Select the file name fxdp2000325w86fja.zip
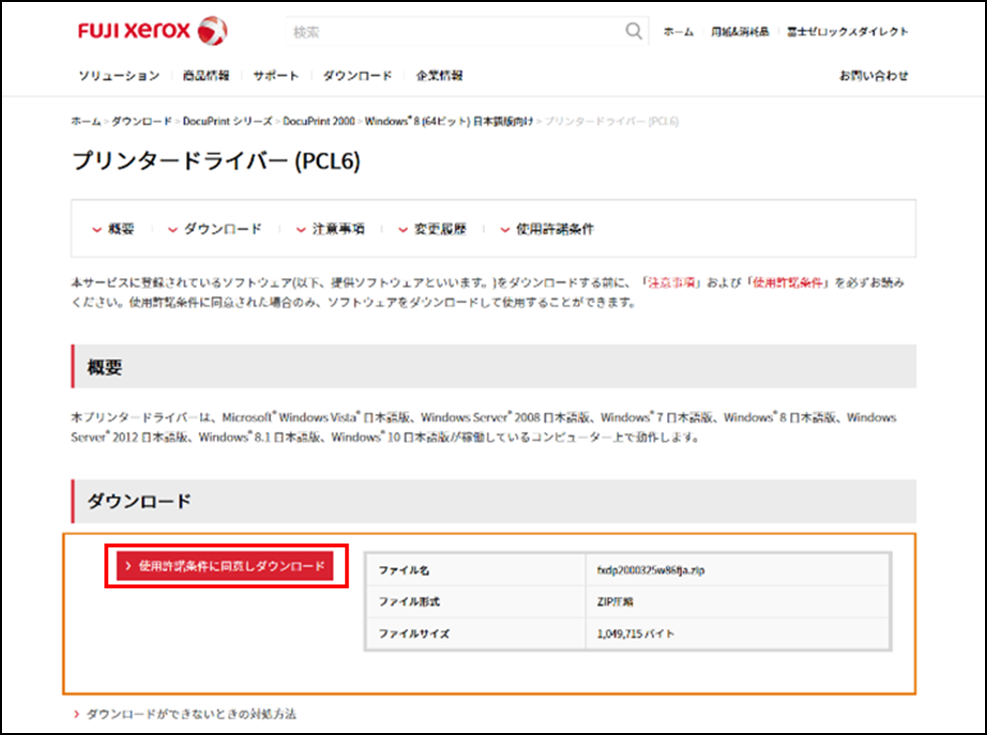The image size is (987, 735). [x=650, y=570]
